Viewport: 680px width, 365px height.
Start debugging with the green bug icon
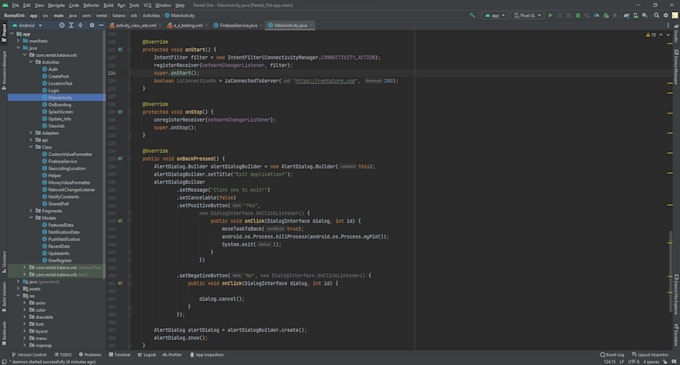click(x=578, y=15)
